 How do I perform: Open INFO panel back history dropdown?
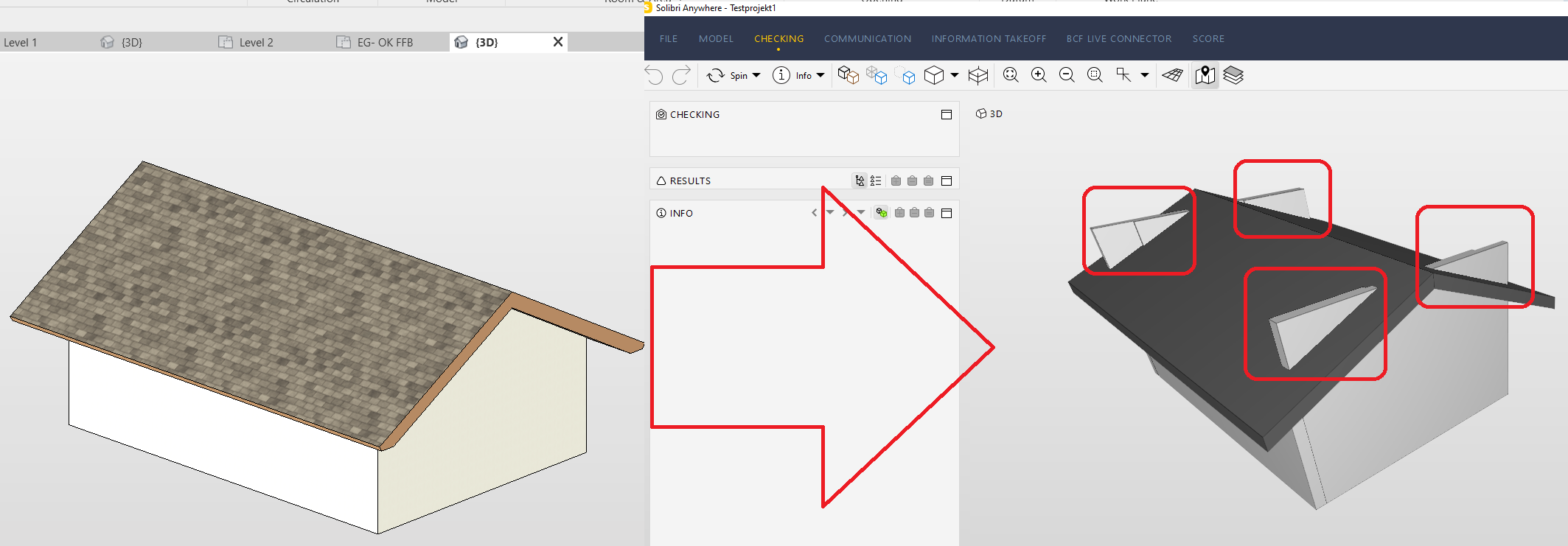click(830, 212)
